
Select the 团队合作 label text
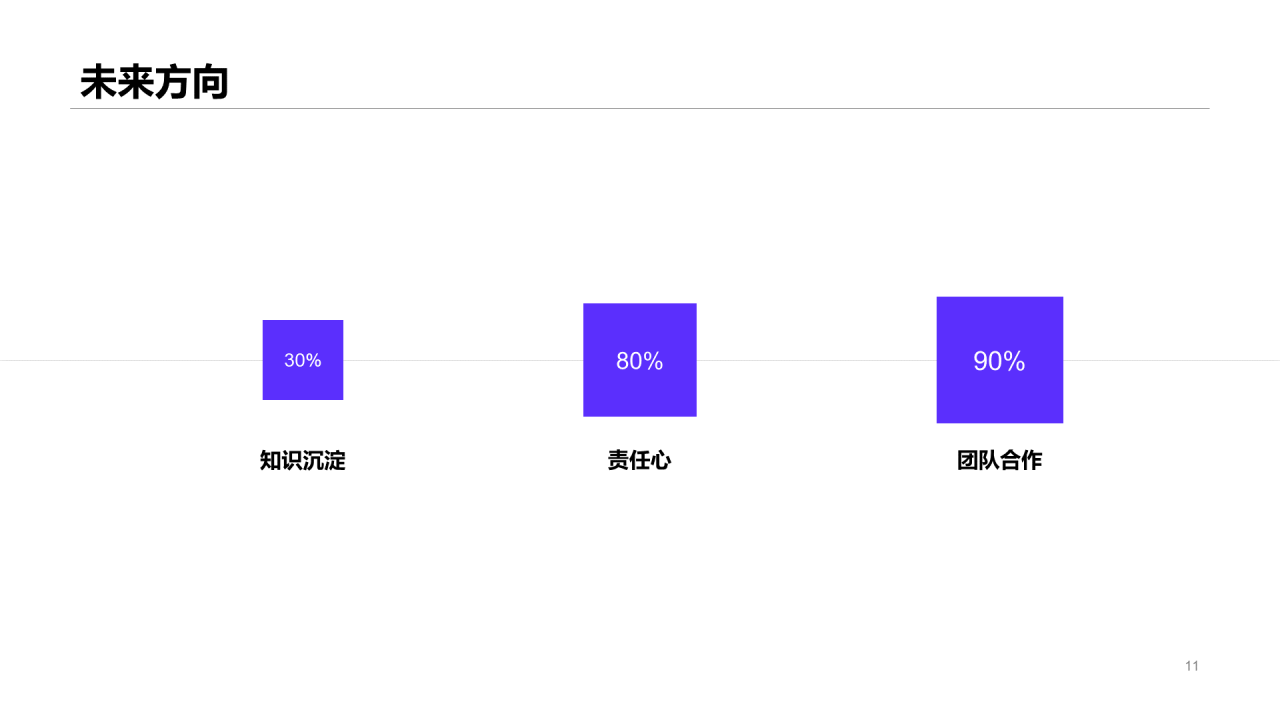coord(999,461)
